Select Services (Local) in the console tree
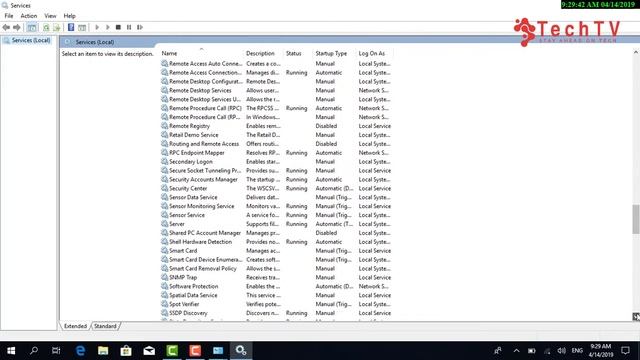640x360 pixels. pyautogui.click(x=31, y=40)
